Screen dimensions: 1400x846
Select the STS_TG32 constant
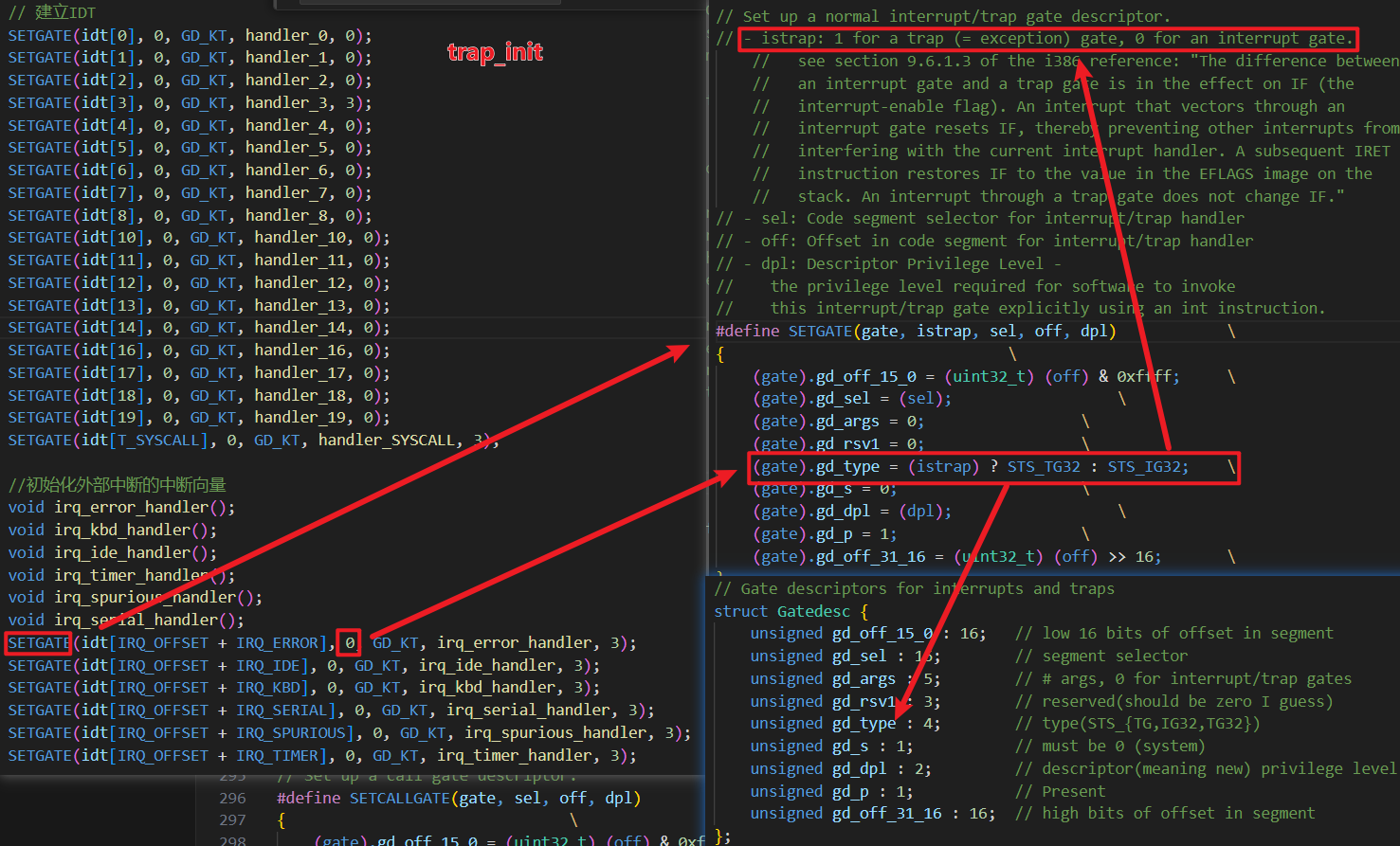pos(1044,466)
